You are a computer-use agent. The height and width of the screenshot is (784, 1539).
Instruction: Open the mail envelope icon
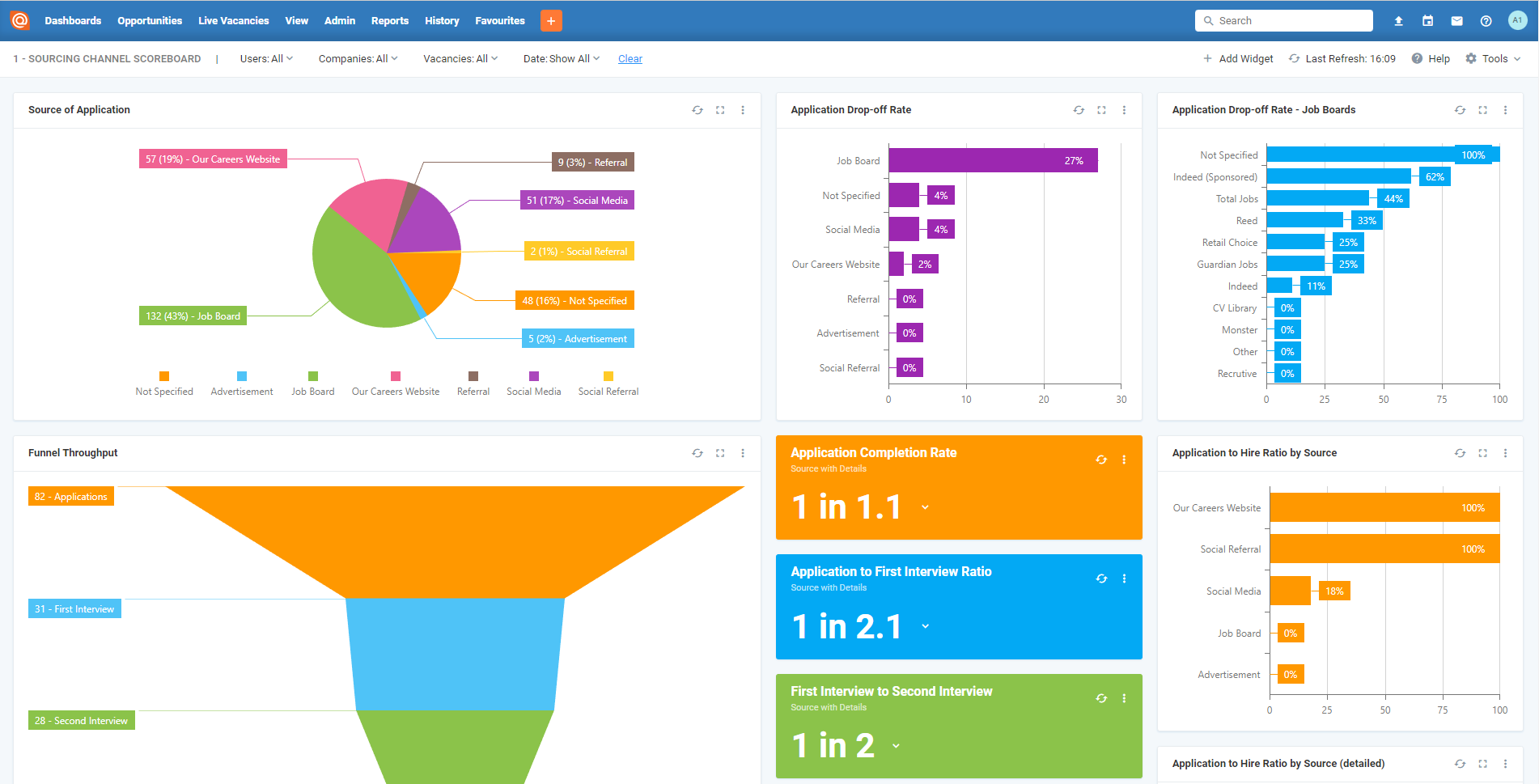pyautogui.click(x=1456, y=21)
